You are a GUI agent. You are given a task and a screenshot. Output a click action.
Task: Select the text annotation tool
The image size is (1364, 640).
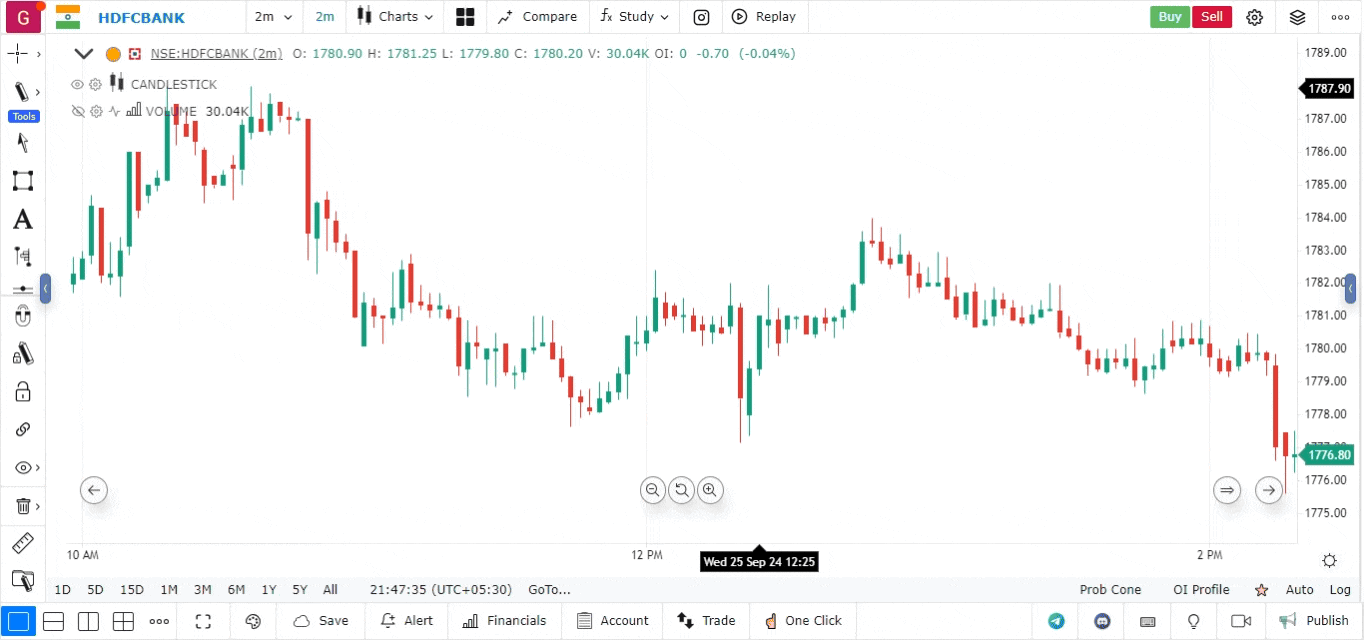click(x=22, y=220)
